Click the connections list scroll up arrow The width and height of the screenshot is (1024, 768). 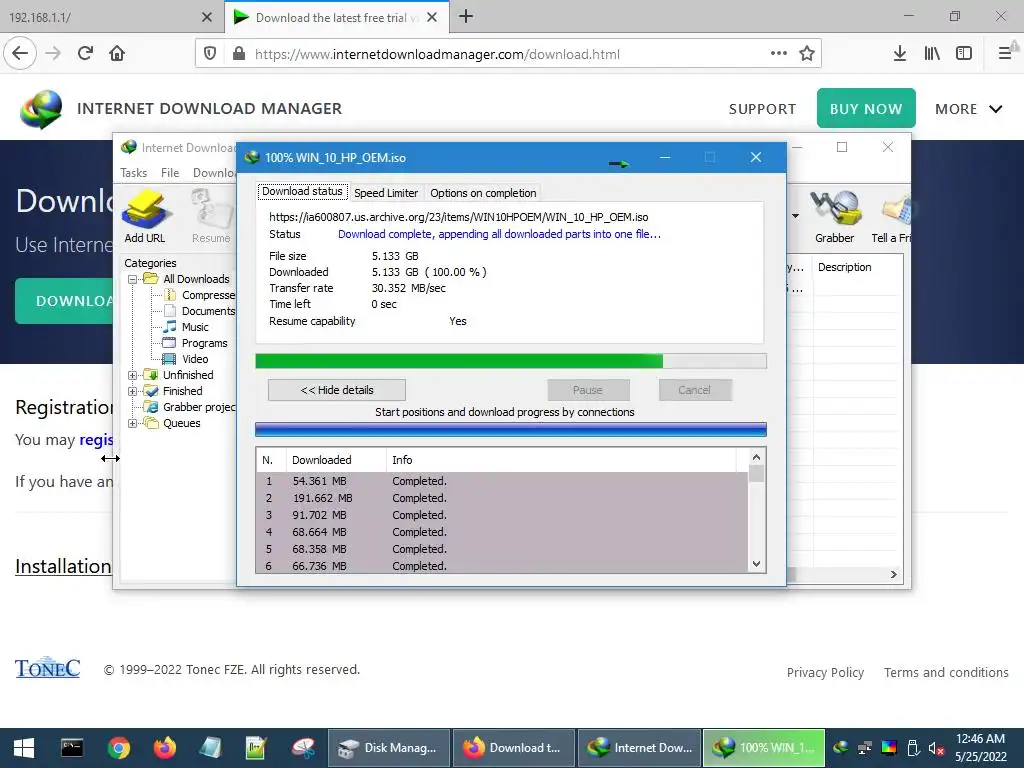pos(756,457)
